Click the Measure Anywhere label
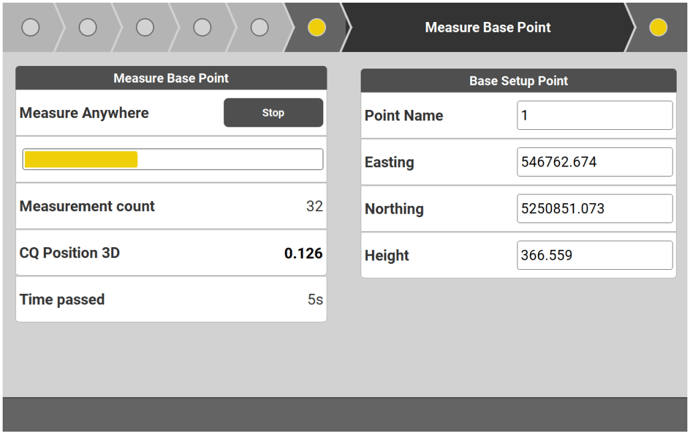Viewport: 688px width, 433px height. 84,113
